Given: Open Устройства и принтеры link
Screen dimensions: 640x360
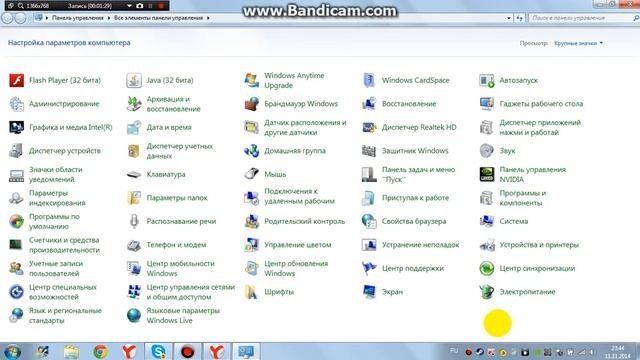Looking at the screenshot, I should point(539,245).
